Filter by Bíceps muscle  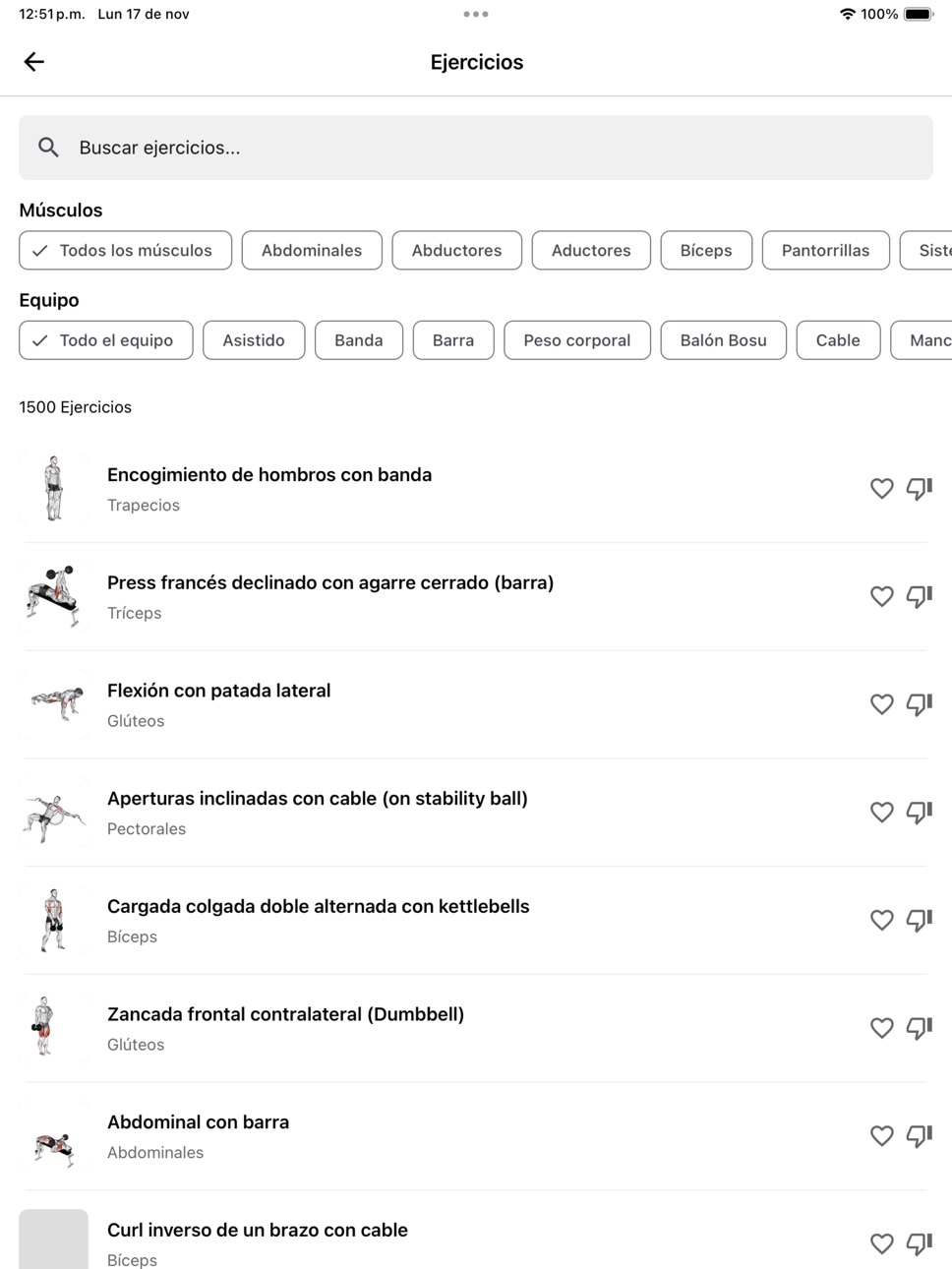(x=706, y=250)
